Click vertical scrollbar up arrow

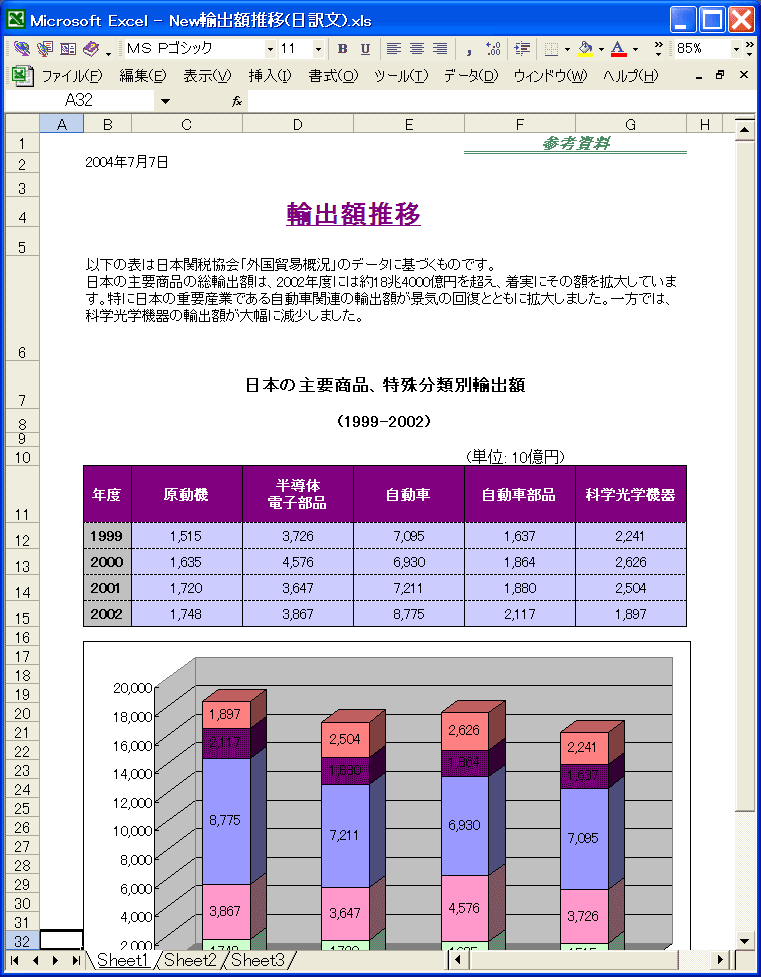coord(745,131)
